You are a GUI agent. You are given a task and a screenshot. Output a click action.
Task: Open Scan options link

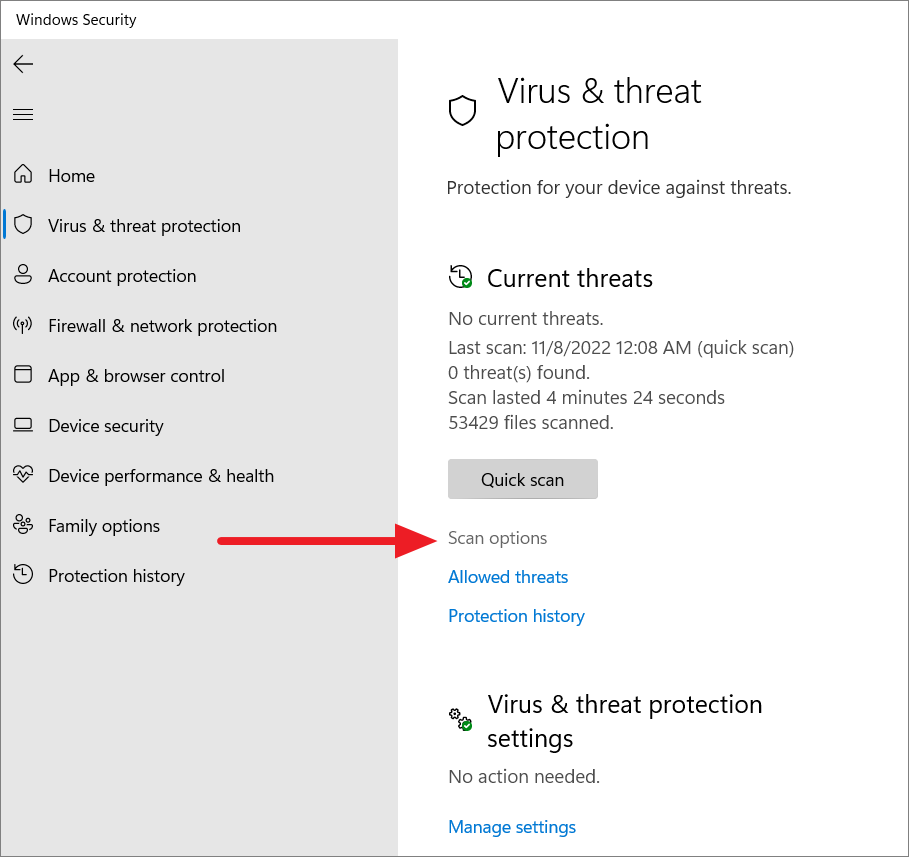[497, 538]
